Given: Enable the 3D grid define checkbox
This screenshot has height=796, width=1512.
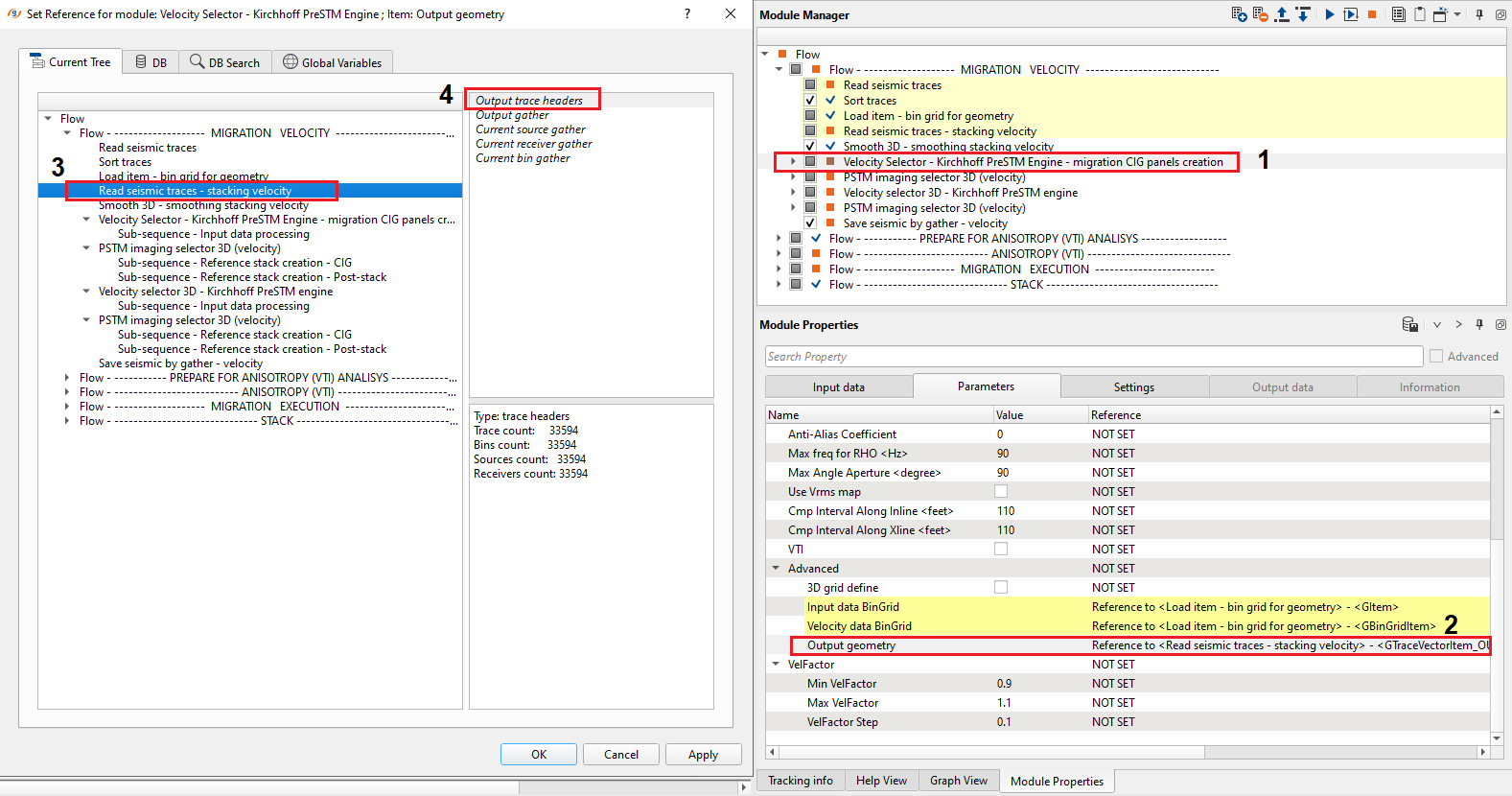Looking at the screenshot, I should point(1001,587).
